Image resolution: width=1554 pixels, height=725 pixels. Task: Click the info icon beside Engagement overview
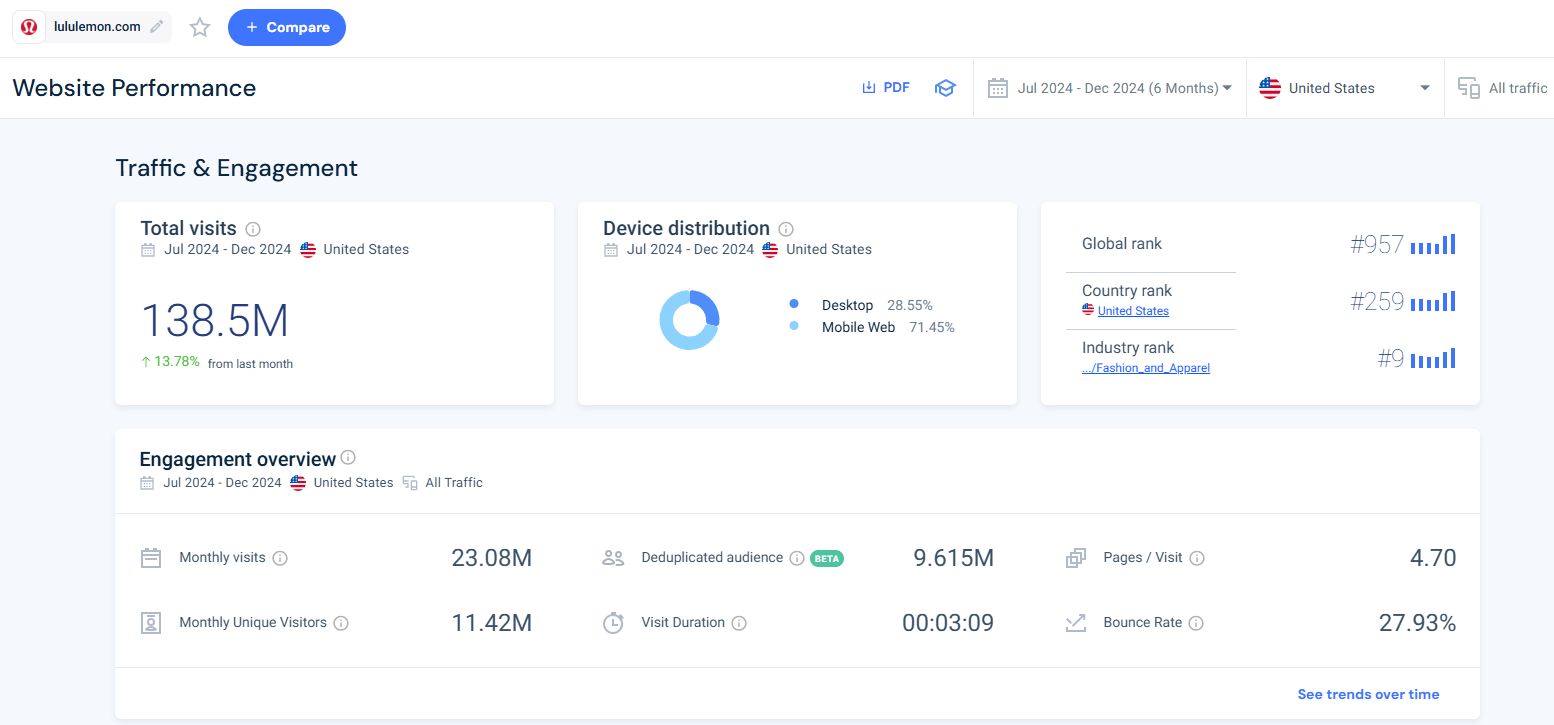348,458
